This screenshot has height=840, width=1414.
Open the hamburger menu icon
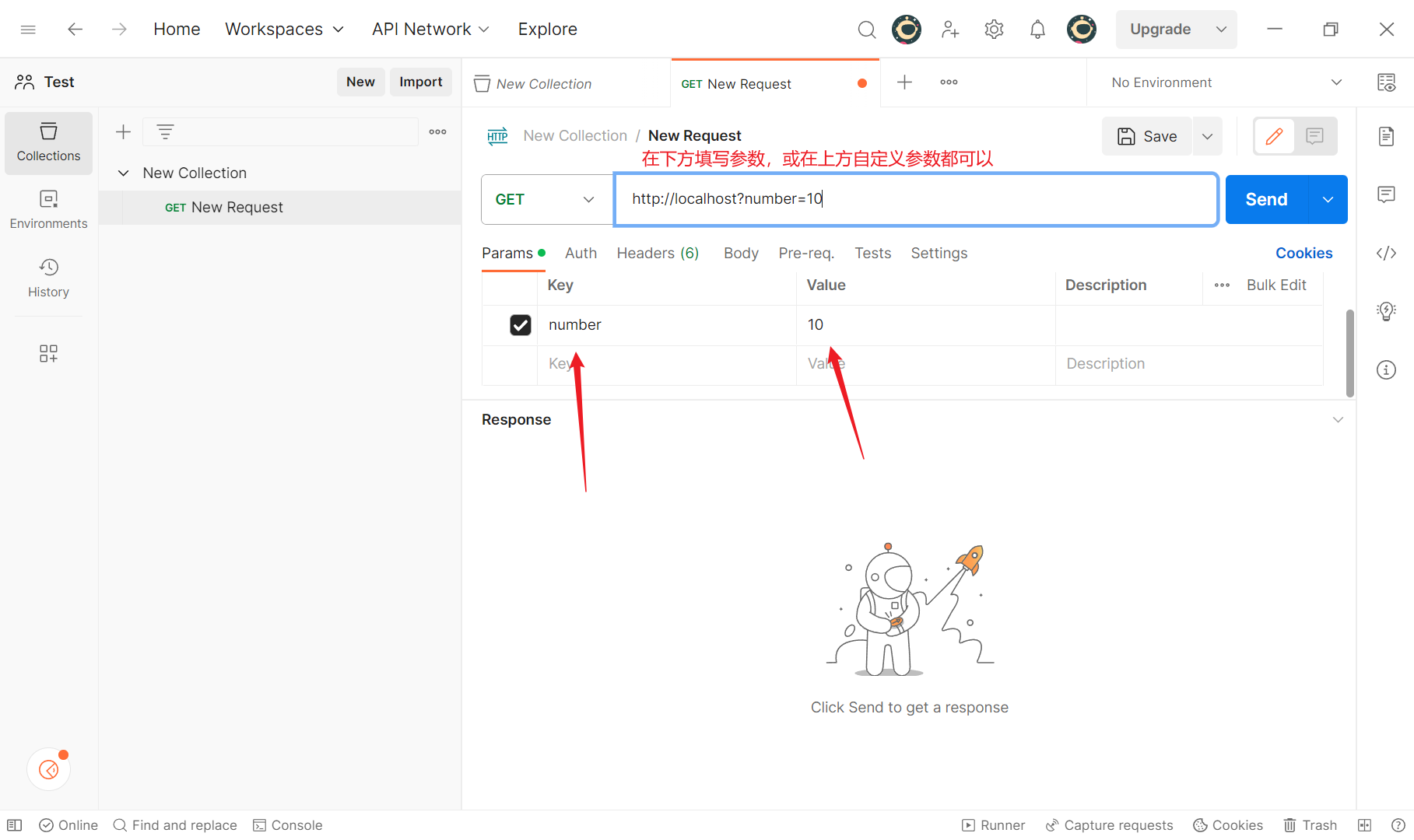[x=28, y=30]
